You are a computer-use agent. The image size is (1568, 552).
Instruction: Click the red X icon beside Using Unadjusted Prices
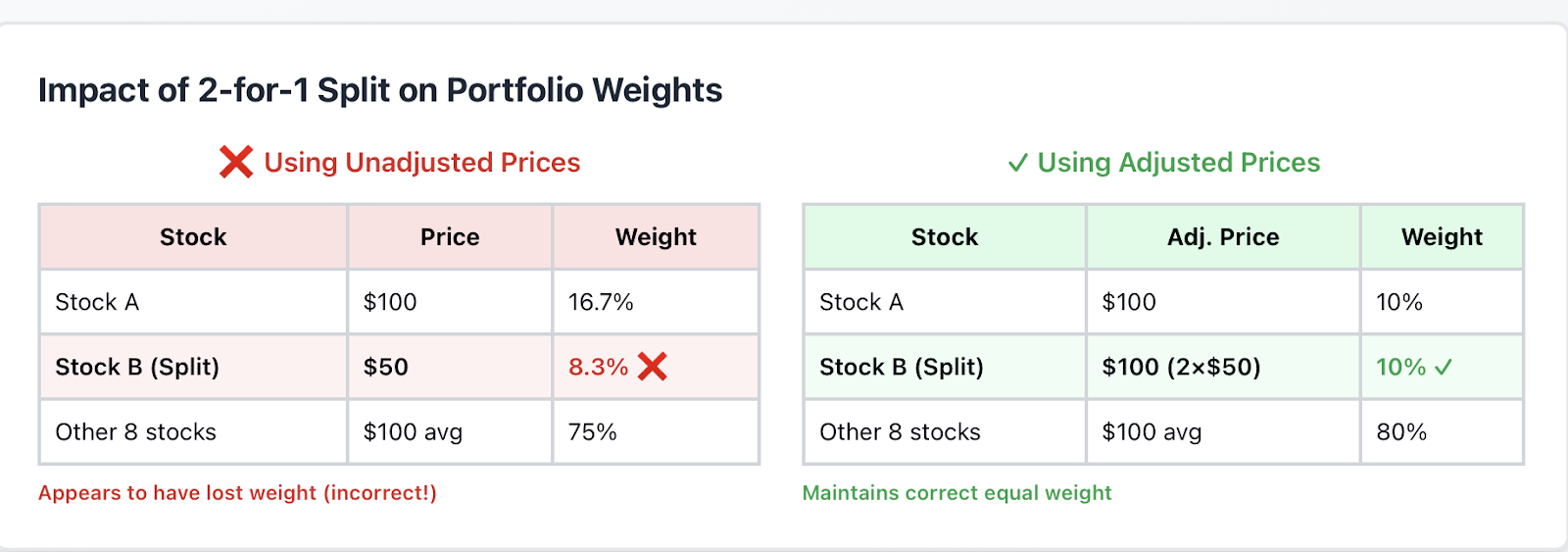(236, 162)
